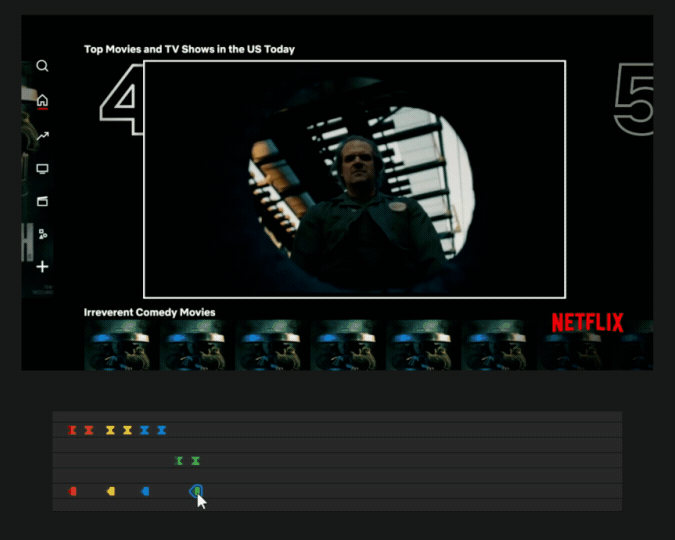Open Search from the Netflix sidebar

tap(42, 66)
